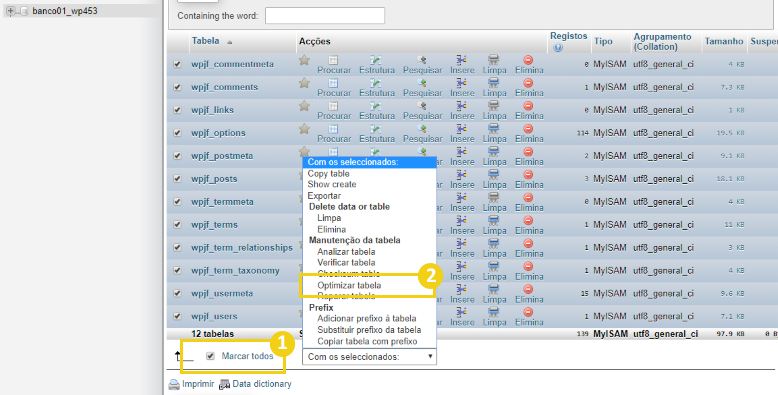Choose Adicionar prefixo à tabela option
This screenshot has height=395, width=778.
[367, 319]
